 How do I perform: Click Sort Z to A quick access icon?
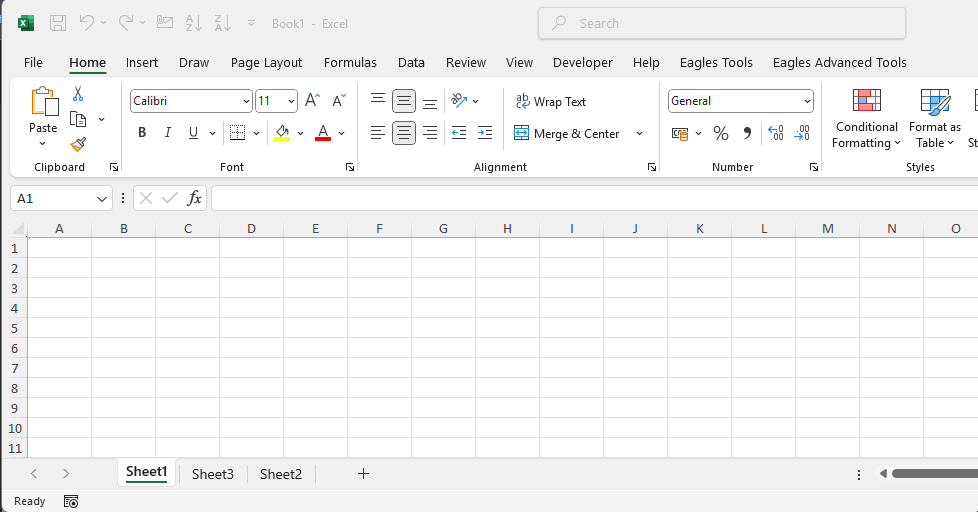pyautogui.click(x=223, y=23)
